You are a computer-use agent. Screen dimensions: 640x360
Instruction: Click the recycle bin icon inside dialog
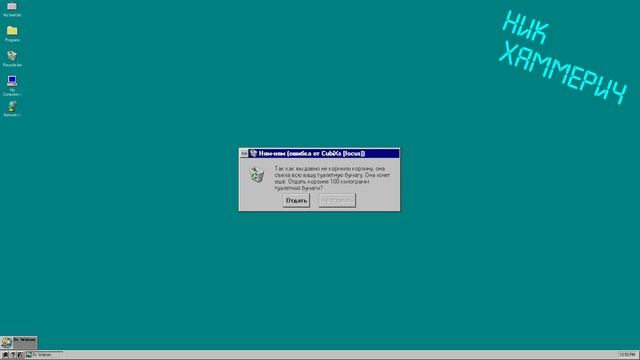(257, 175)
